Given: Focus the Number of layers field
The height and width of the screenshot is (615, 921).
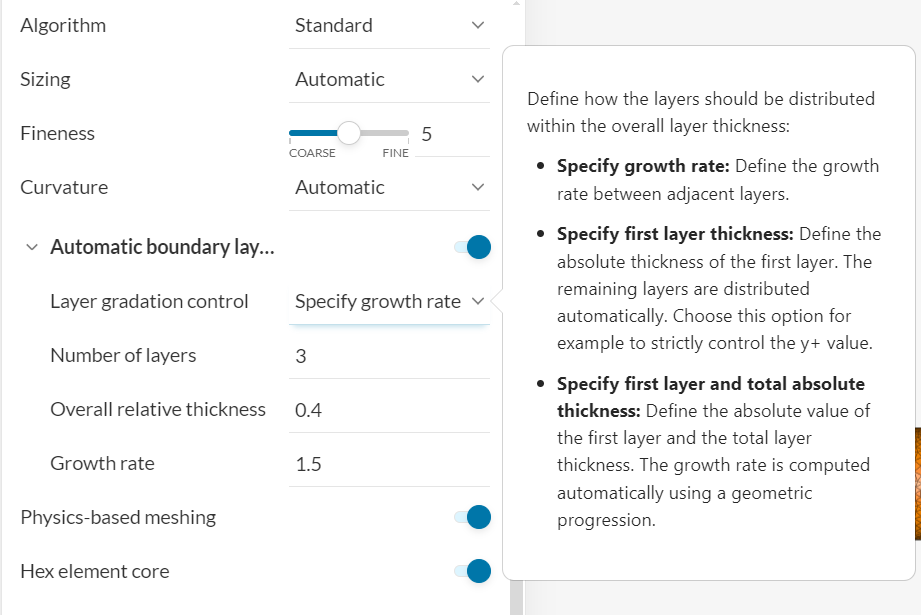Looking at the screenshot, I should pos(389,356).
